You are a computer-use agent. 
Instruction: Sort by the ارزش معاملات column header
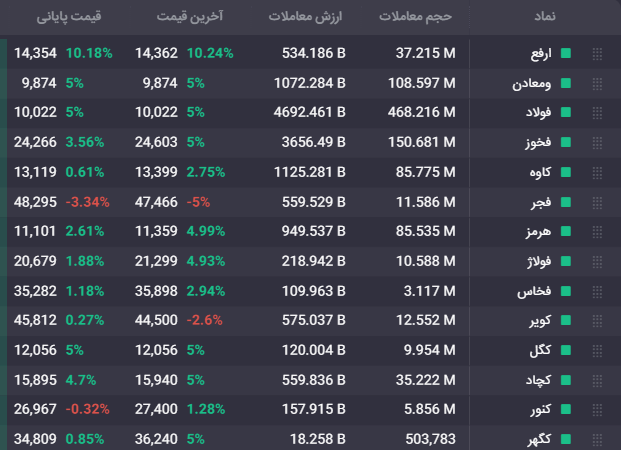(x=305, y=16)
